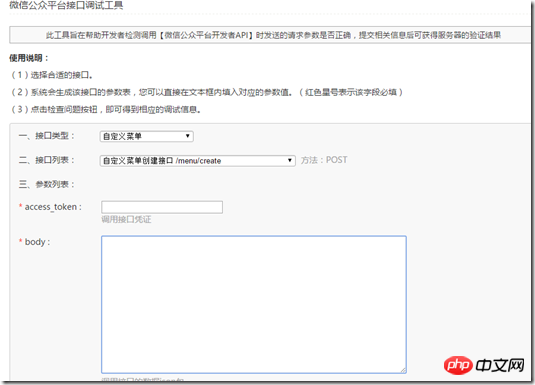The width and height of the screenshot is (535, 385).
Task: Click the access_token input field
Action: tap(162, 207)
